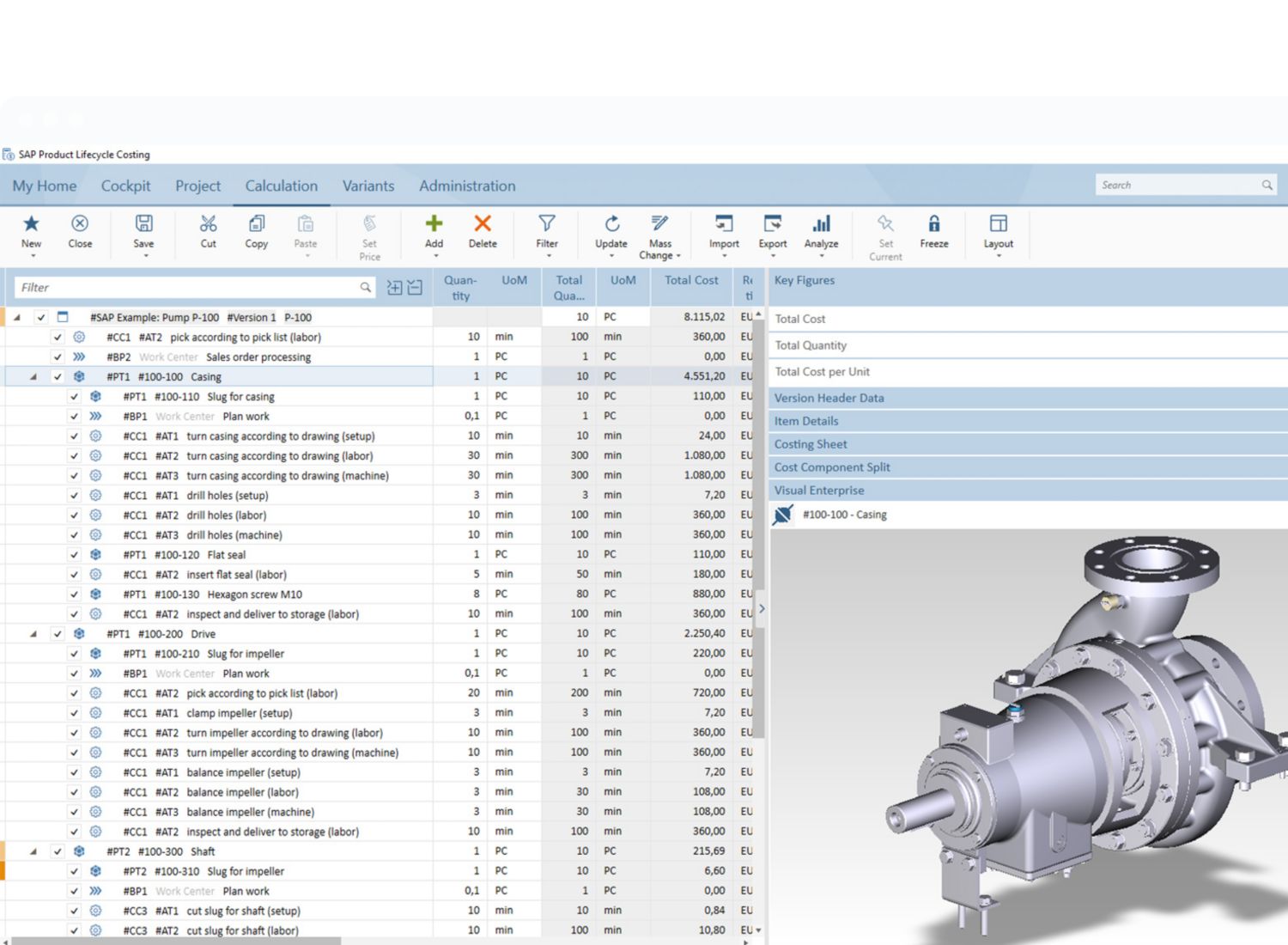This screenshot has height=945, width=1288.
Task: Click the Update refresh icon
Action: coord(611,224)
